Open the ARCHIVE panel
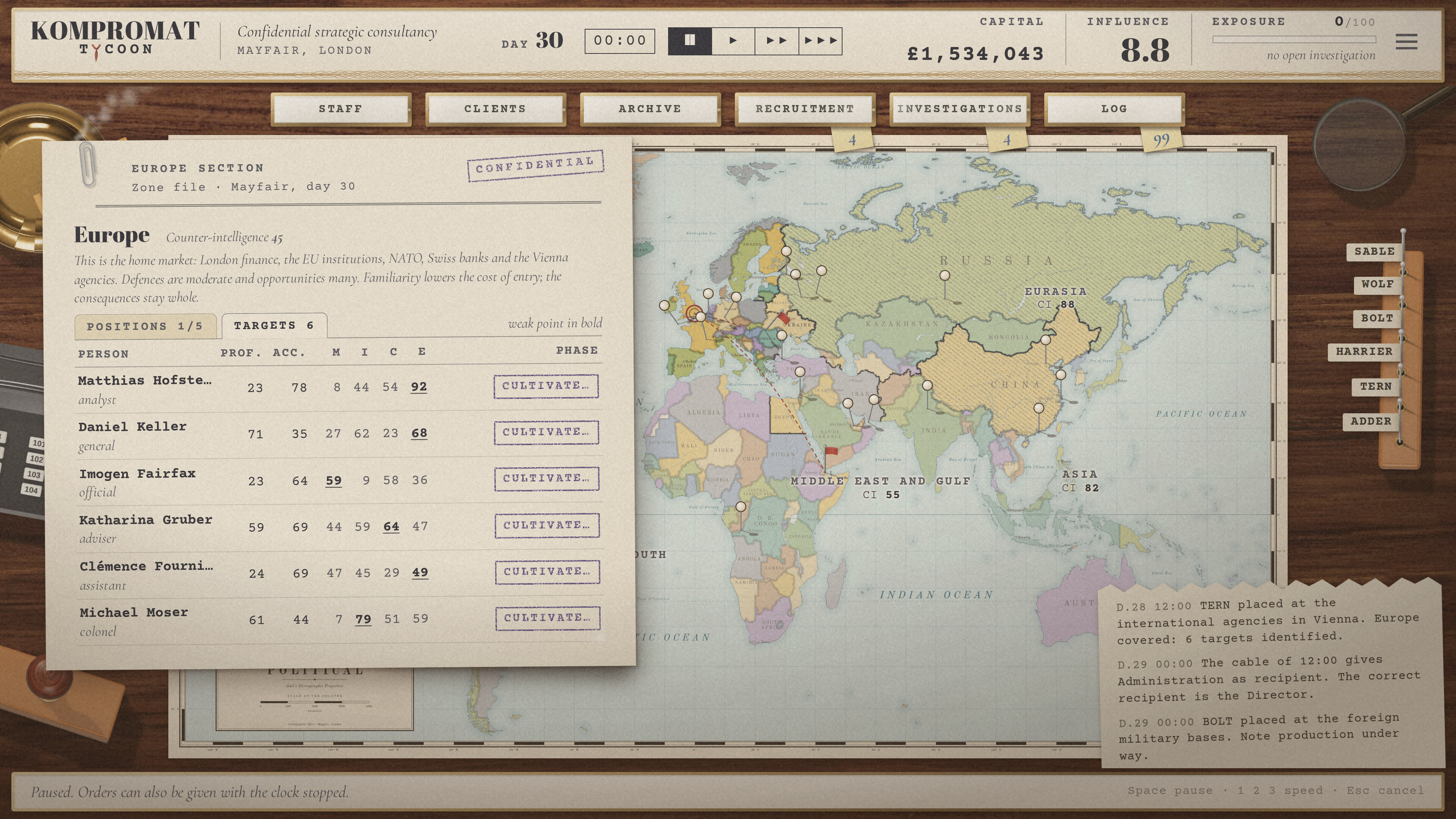The width and height of the screenshot is (1456, 819). (650, 109)
